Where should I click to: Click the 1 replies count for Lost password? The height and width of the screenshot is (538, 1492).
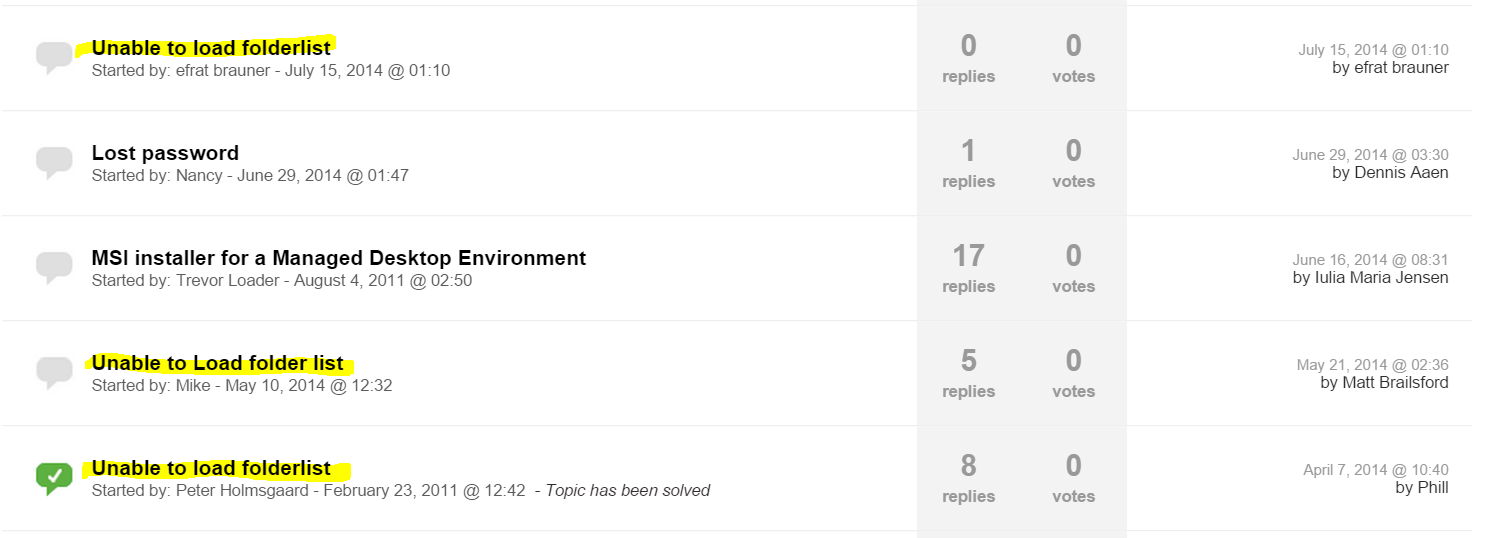tap(968, 152)
